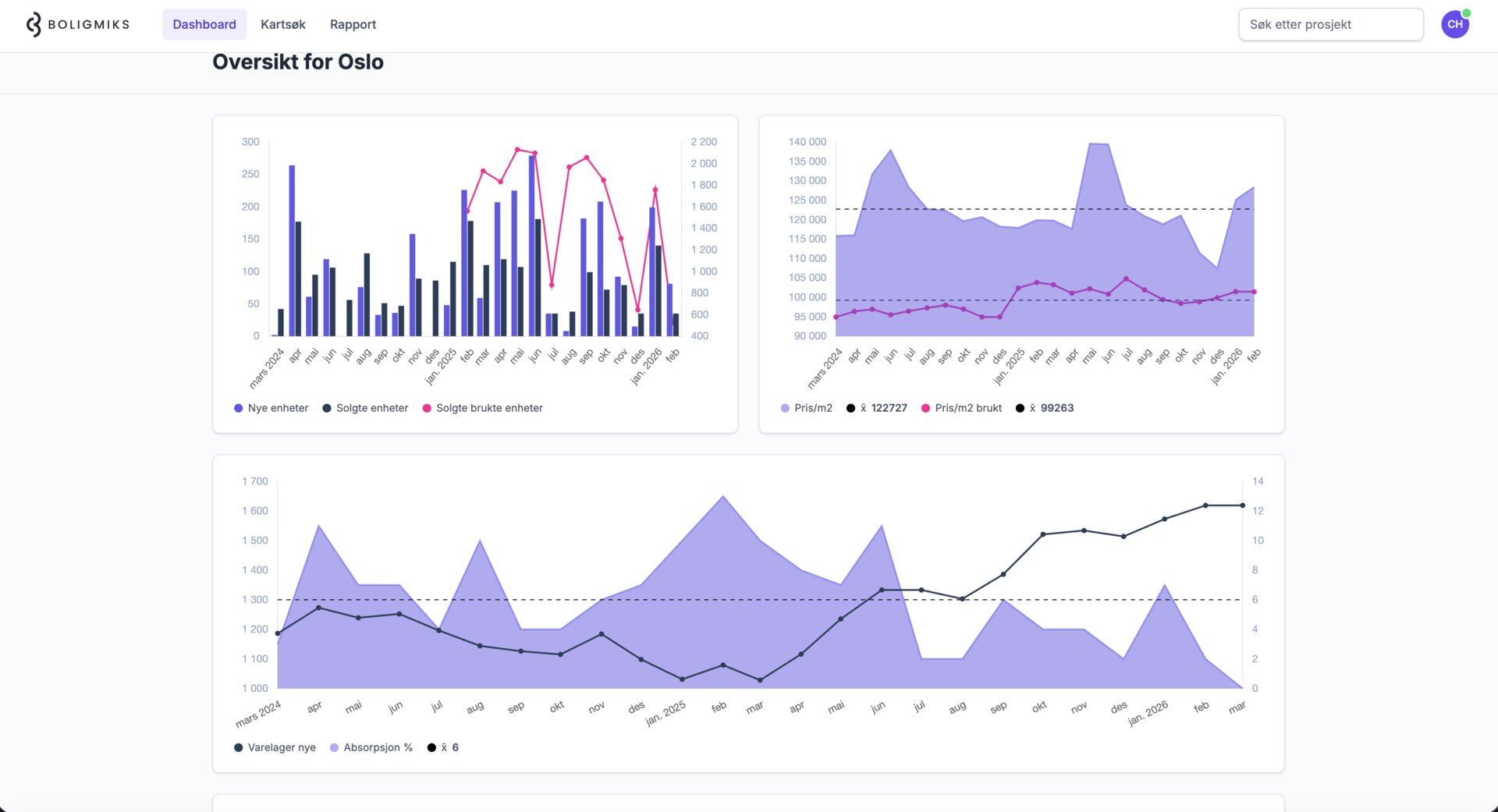Open the Kartsøk page
Viewport: 1498px width, 812px height.
point(282,24)
